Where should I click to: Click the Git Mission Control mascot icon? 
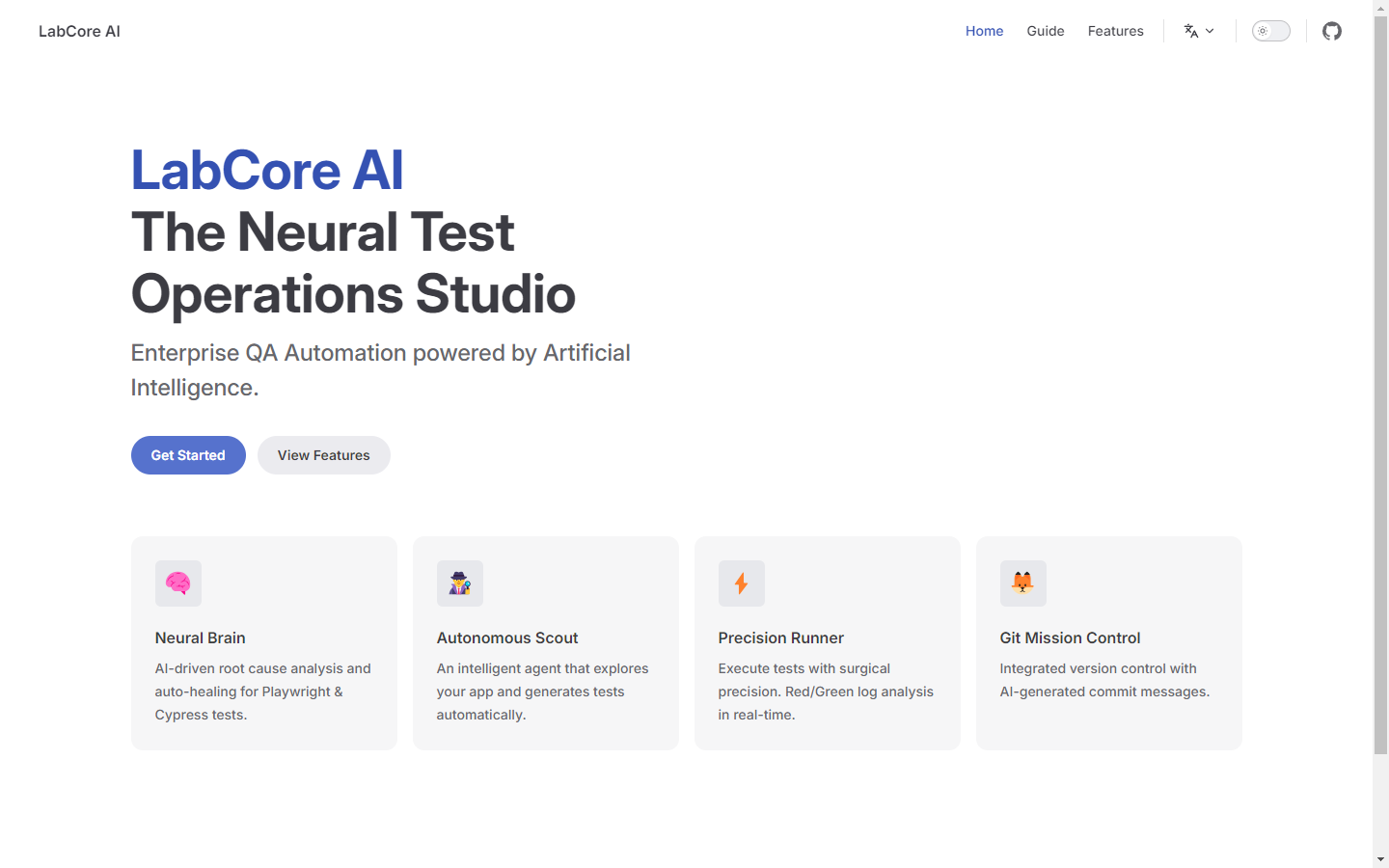[x=1022, y=583]
